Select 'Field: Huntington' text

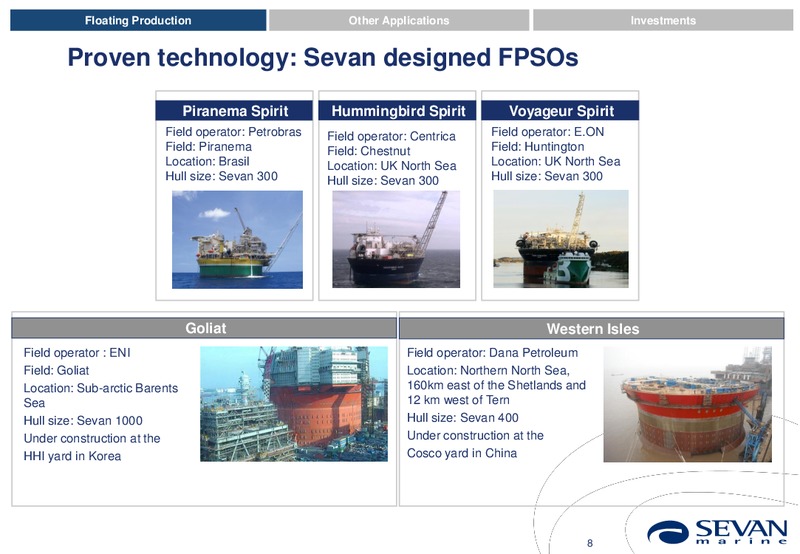click(537, 146)
